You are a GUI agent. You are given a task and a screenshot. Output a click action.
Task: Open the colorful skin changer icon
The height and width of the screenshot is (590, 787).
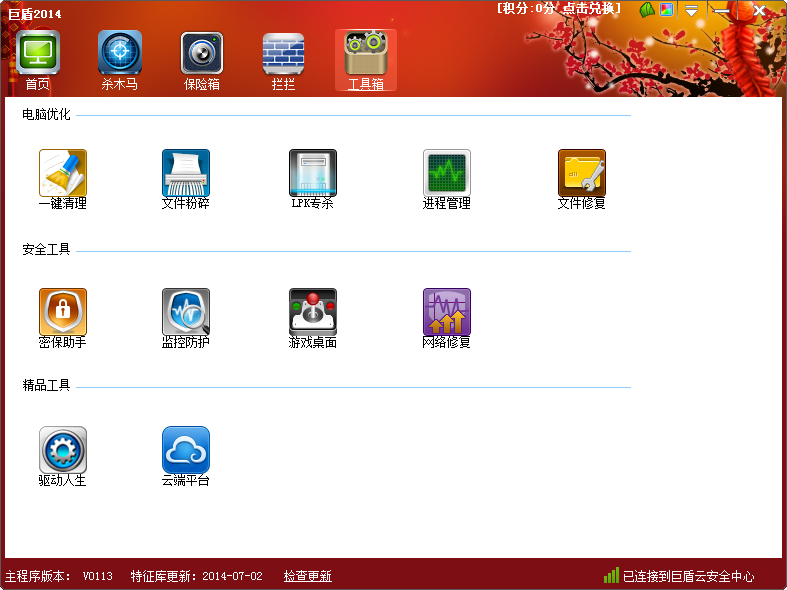coord(667,10)
